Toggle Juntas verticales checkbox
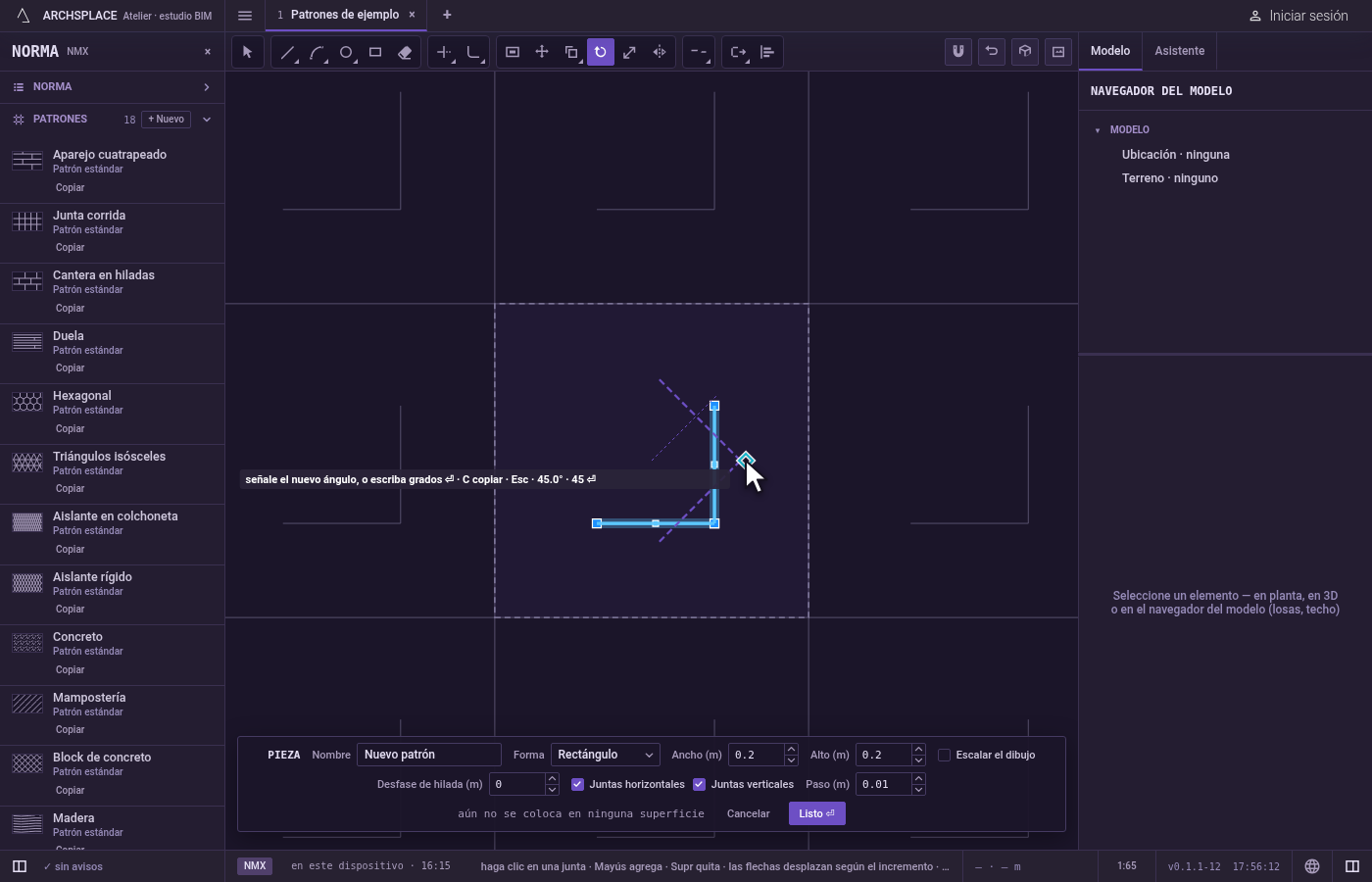Screen dimensions: 1372x882 pyautogui.click(x=699, y=784)
